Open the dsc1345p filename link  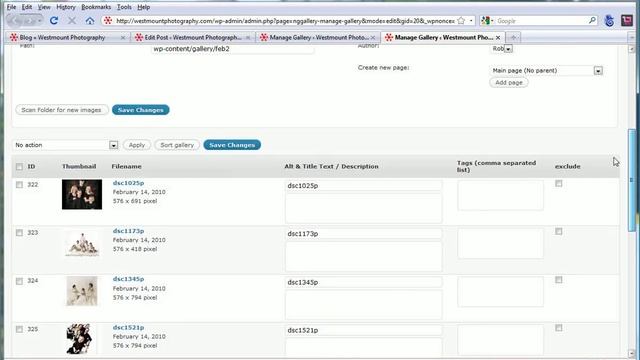(x=128, y=279)
